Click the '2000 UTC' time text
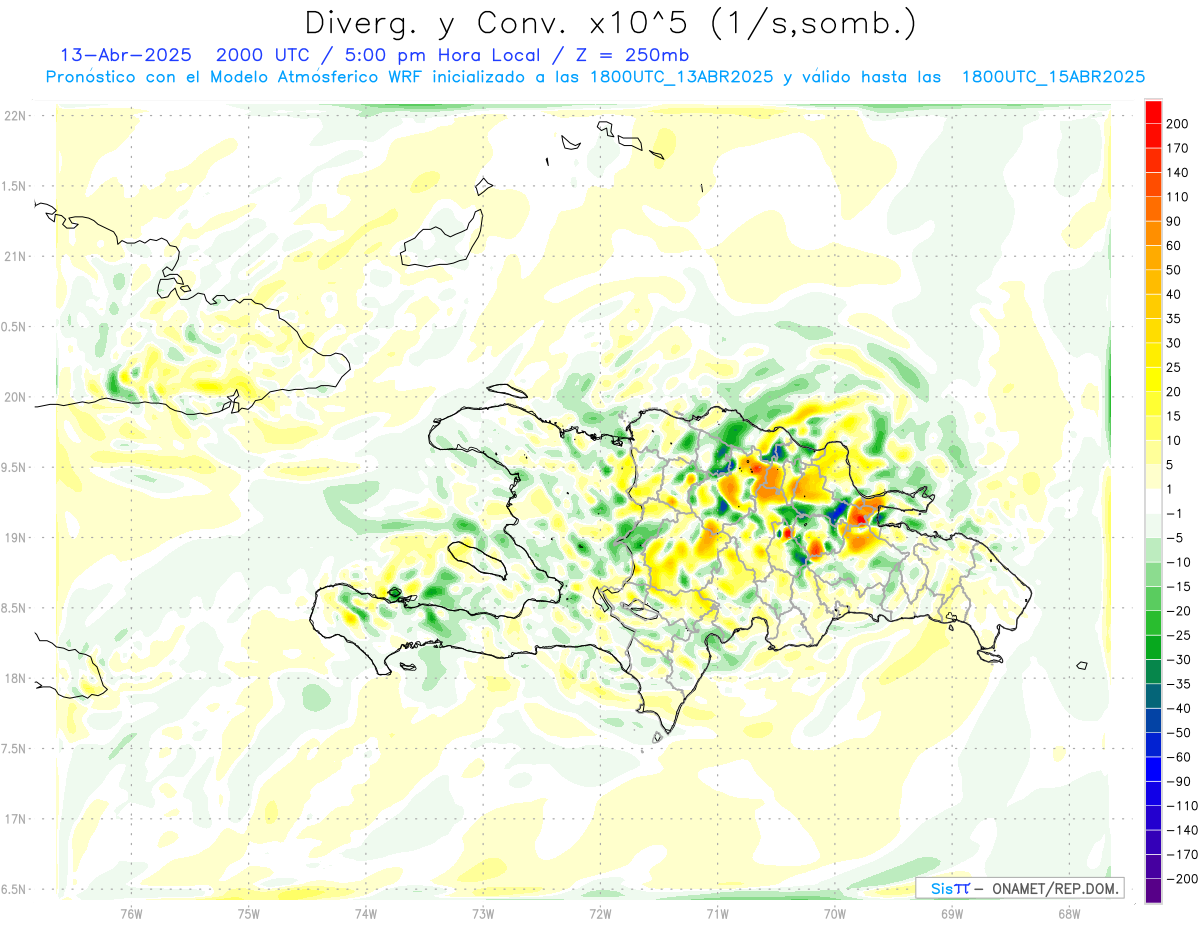This screenshot has height=927, width=1200. coord(260,54)
